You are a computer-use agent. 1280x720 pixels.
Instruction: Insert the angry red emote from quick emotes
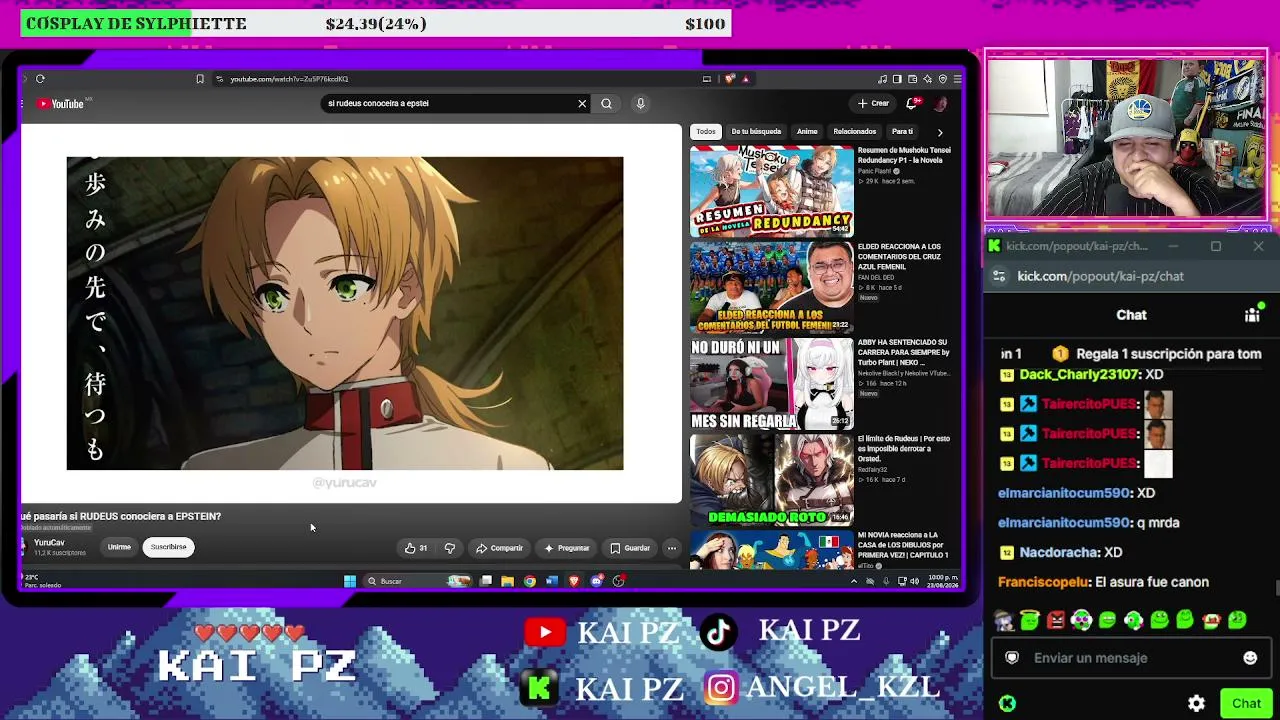[x=1055, y=620]
